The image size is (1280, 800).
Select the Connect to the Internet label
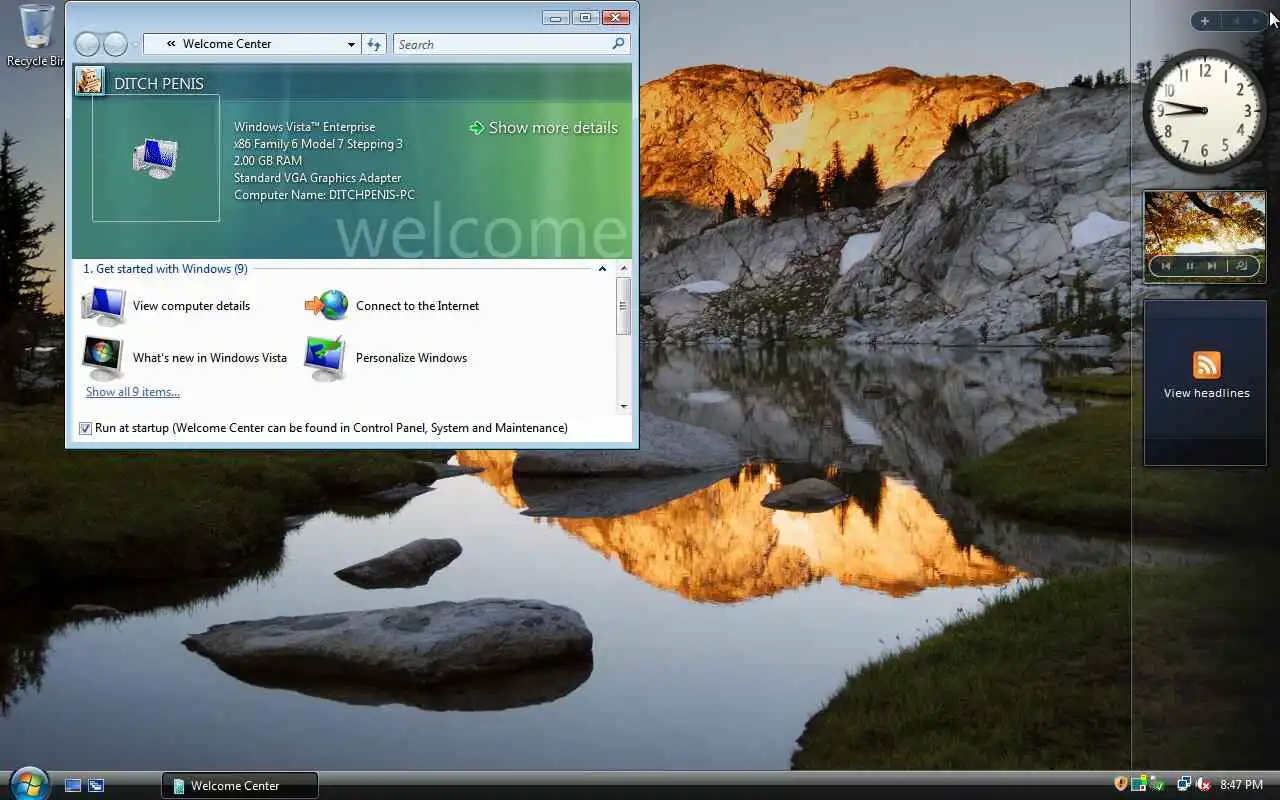(x=417, y=306)
